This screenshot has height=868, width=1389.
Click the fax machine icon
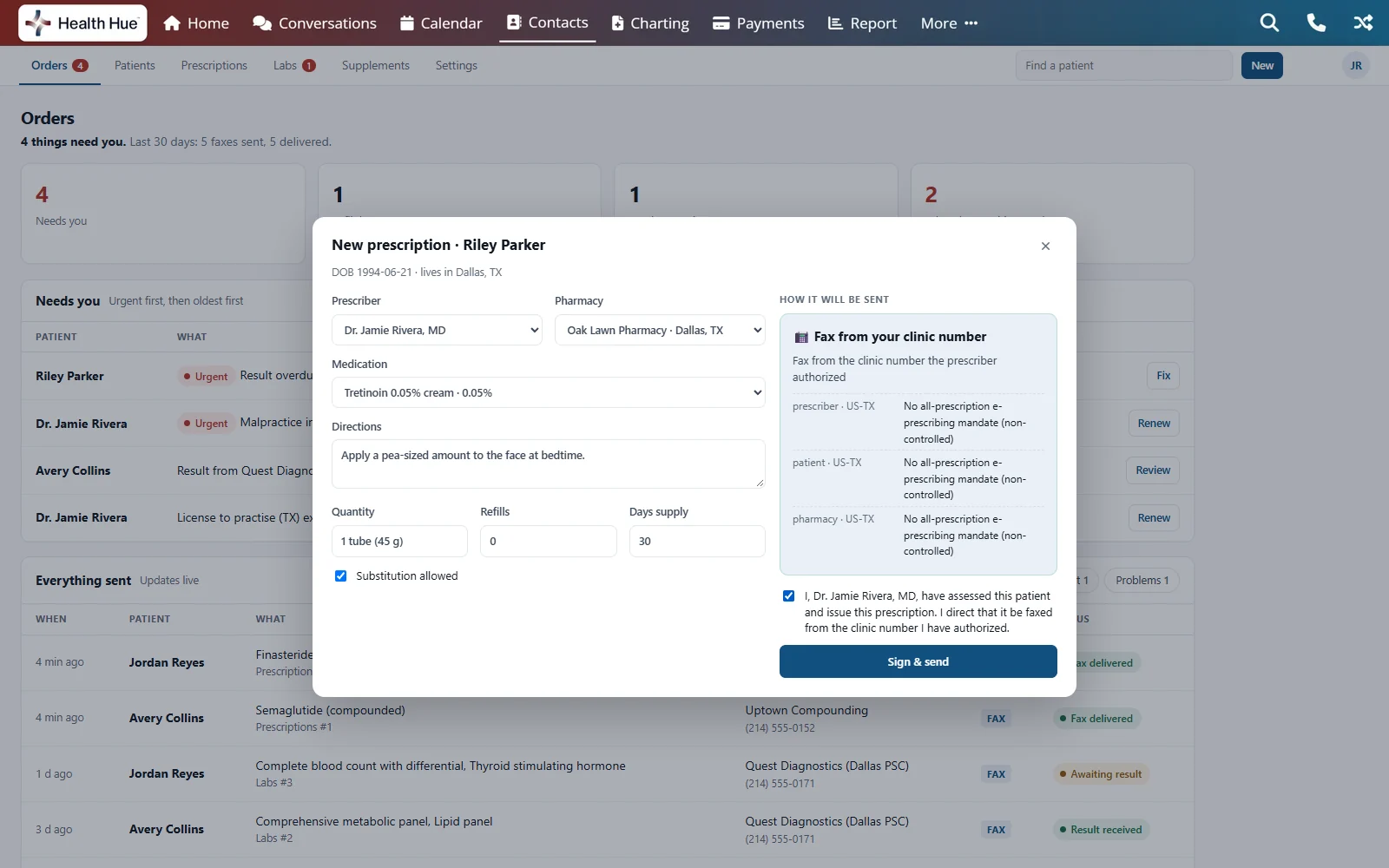point(801,338)
